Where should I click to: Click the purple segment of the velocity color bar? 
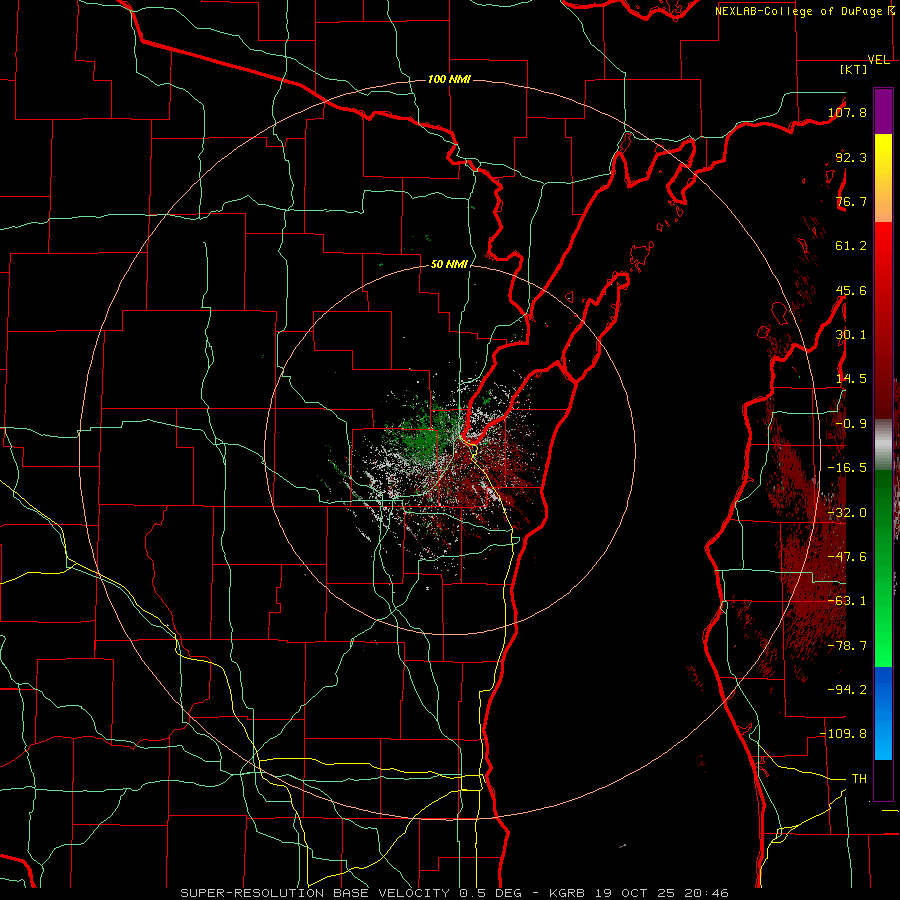click(883, 111)
